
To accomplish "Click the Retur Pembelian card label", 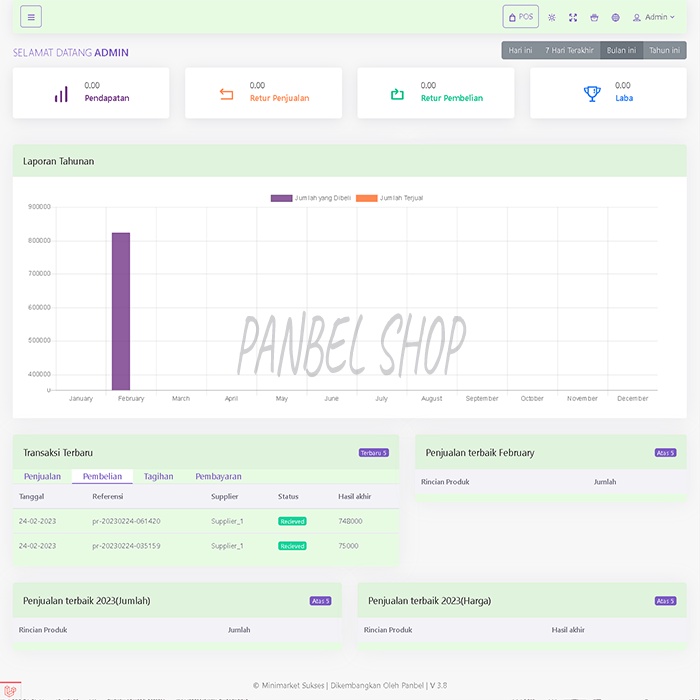I will click(x=452, y=98).
